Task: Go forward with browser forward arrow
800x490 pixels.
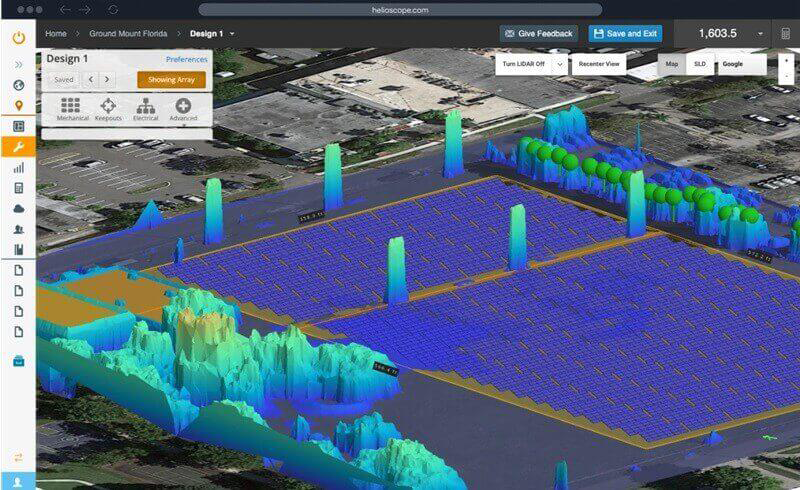Action: pos(85,10)
